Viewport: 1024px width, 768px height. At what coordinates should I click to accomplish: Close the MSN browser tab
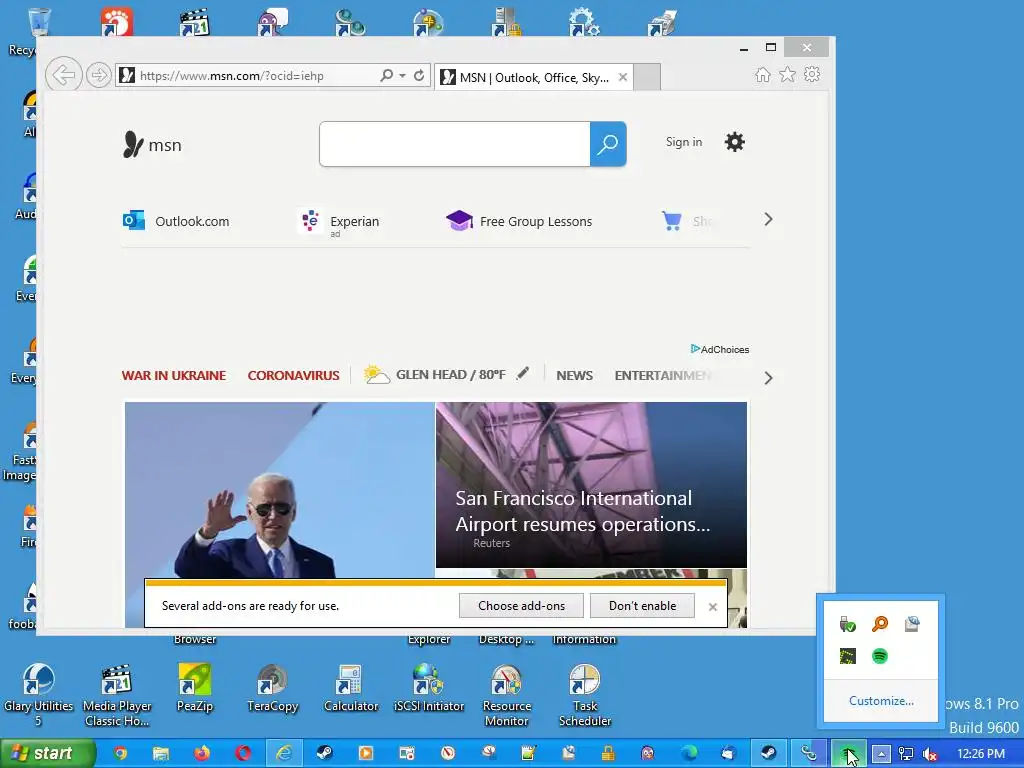tap(623, 77)
